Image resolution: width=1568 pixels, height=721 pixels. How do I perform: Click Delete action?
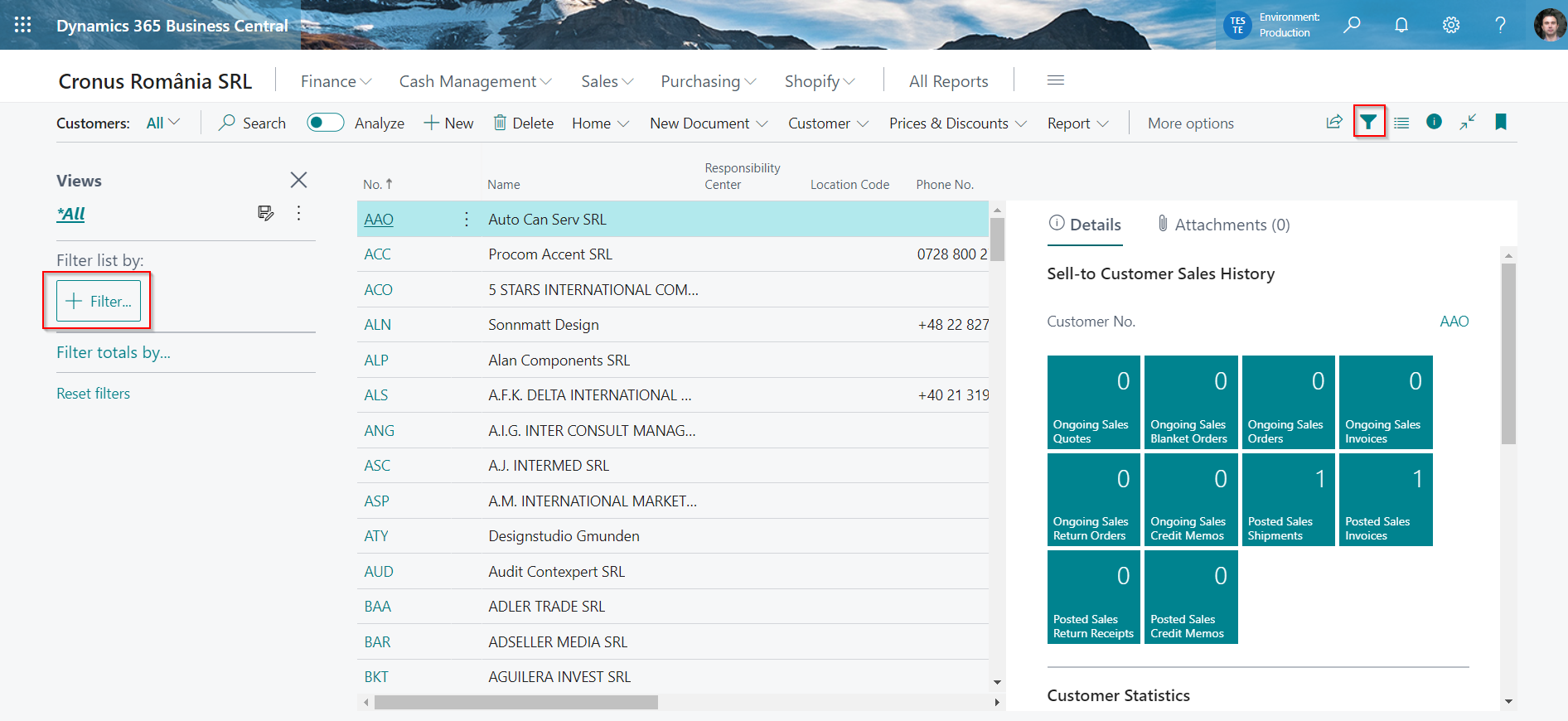(x=524, y=123)
